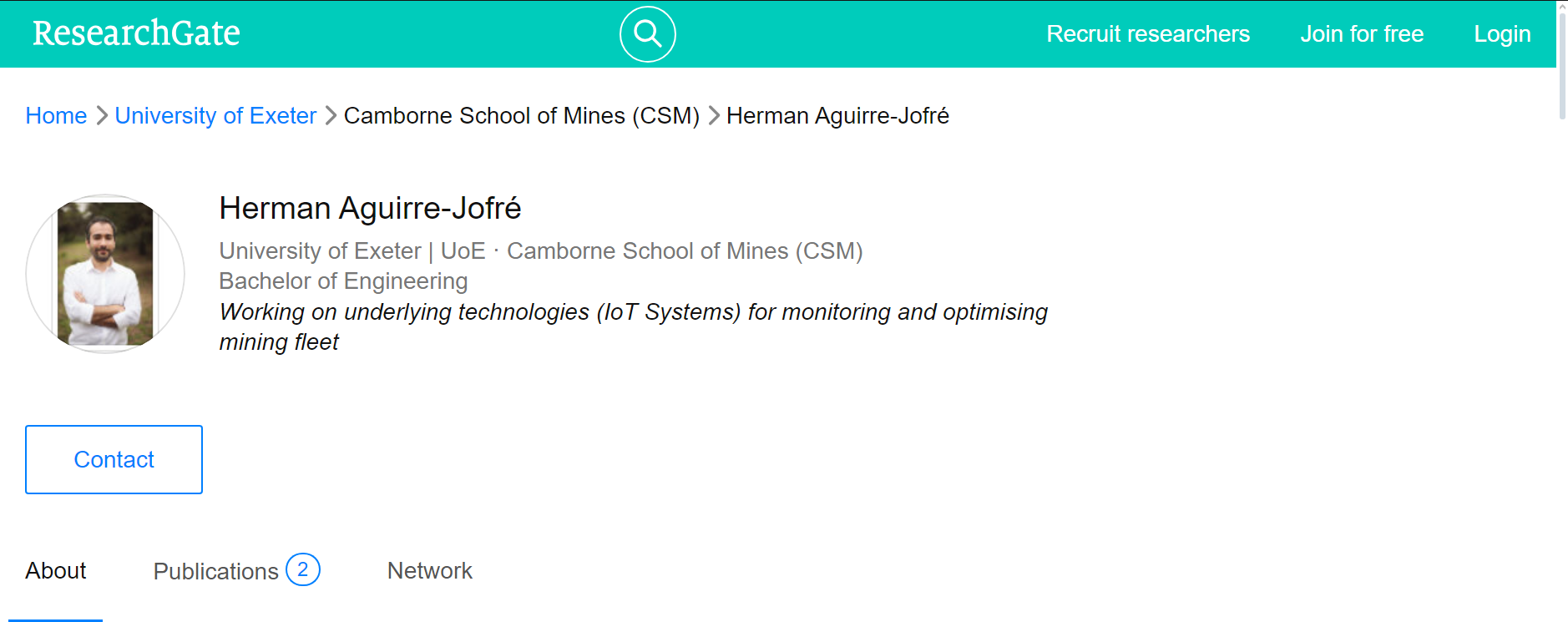Screen dimensions: 1568x622
Task: Switch to the Publications tab
Action: (x=215, y=570)
